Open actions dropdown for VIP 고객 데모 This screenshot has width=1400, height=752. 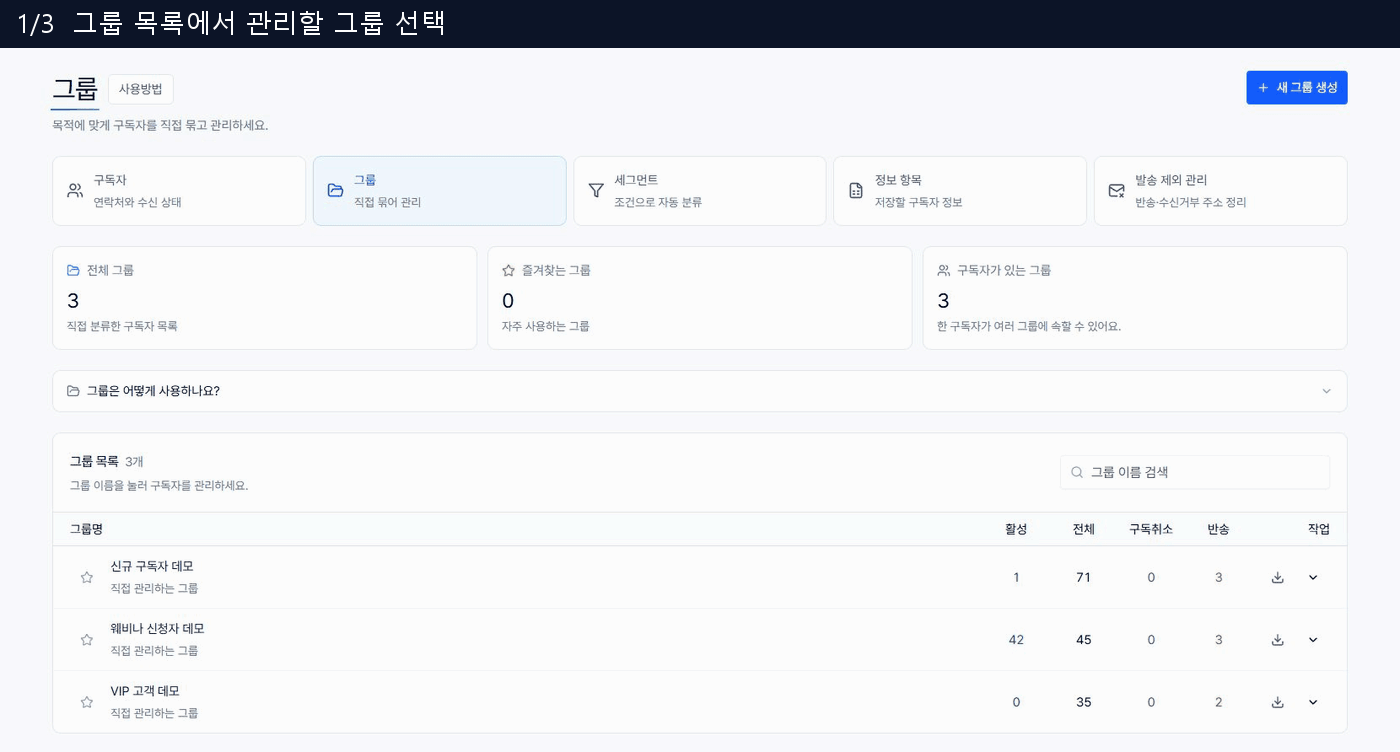point(1313,702)
